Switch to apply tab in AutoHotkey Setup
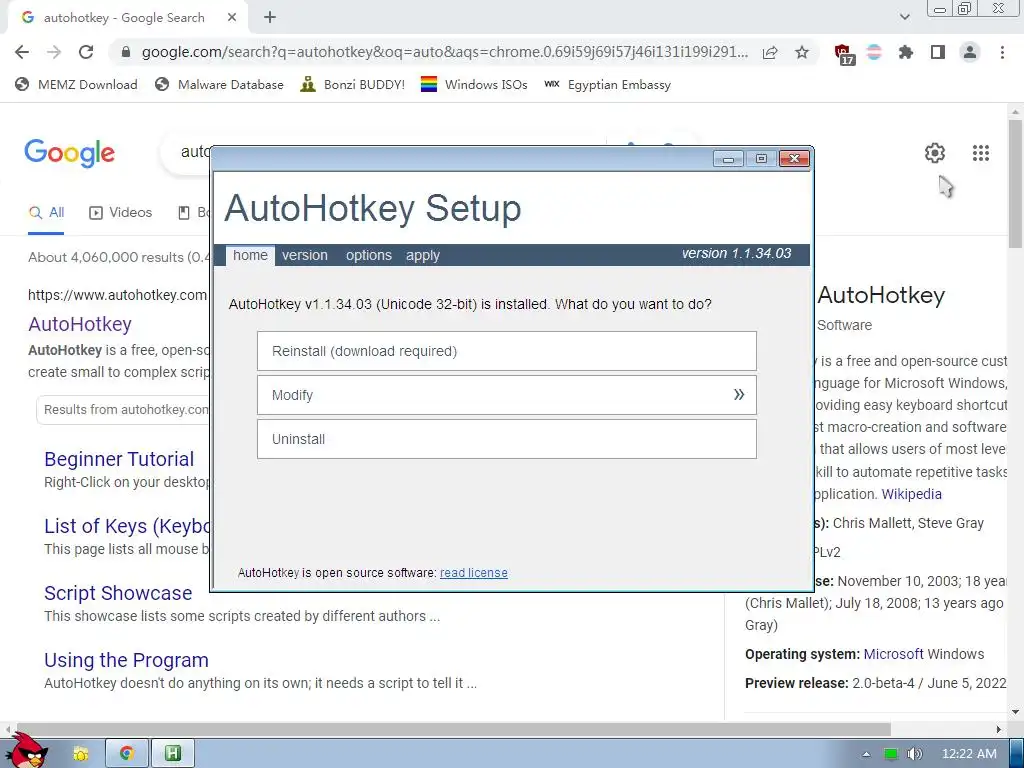The image size is (1024, 768). (423, 255)
